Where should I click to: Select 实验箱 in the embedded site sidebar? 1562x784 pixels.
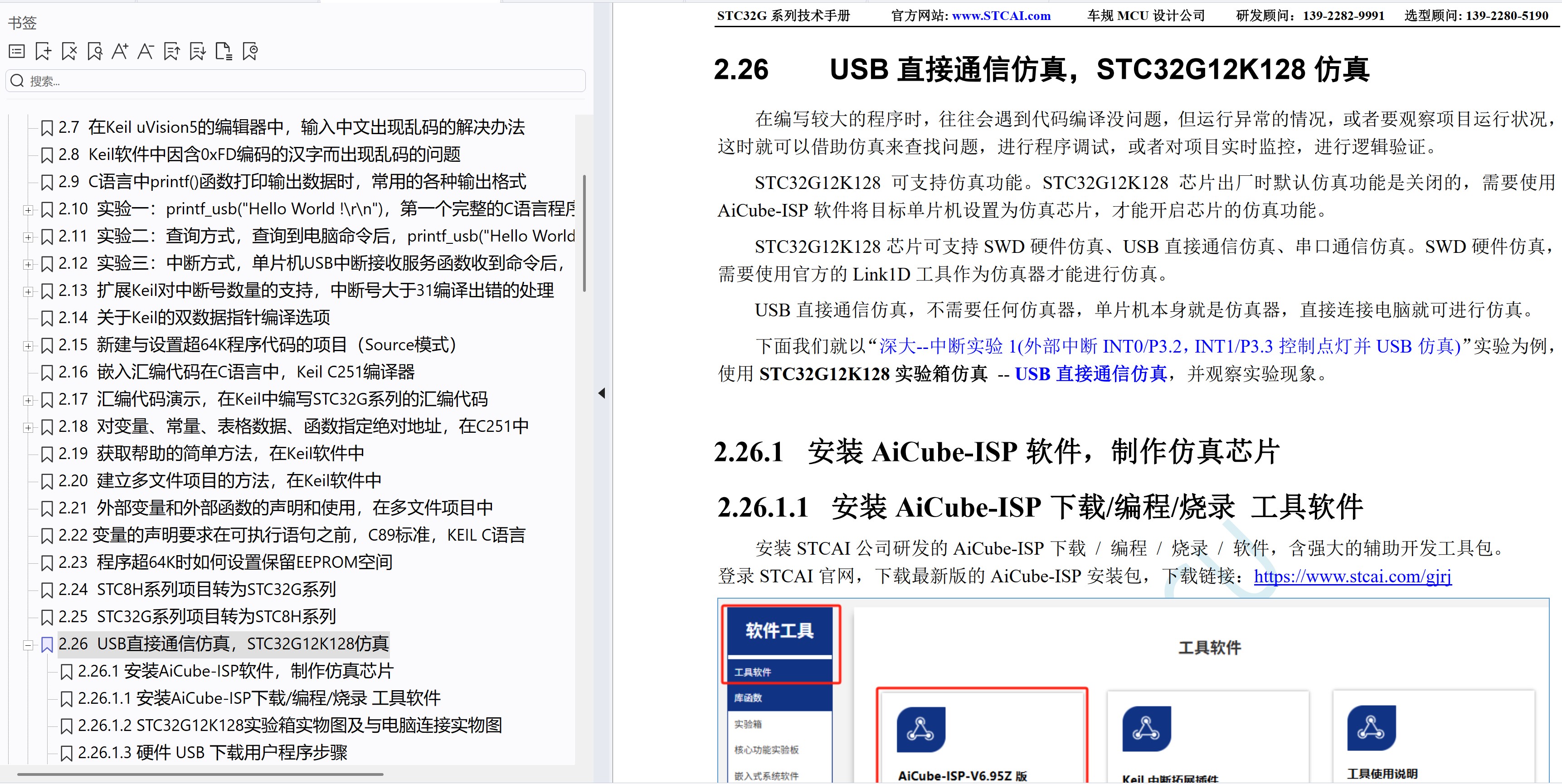pyautogui.click(x=748, y=724)
